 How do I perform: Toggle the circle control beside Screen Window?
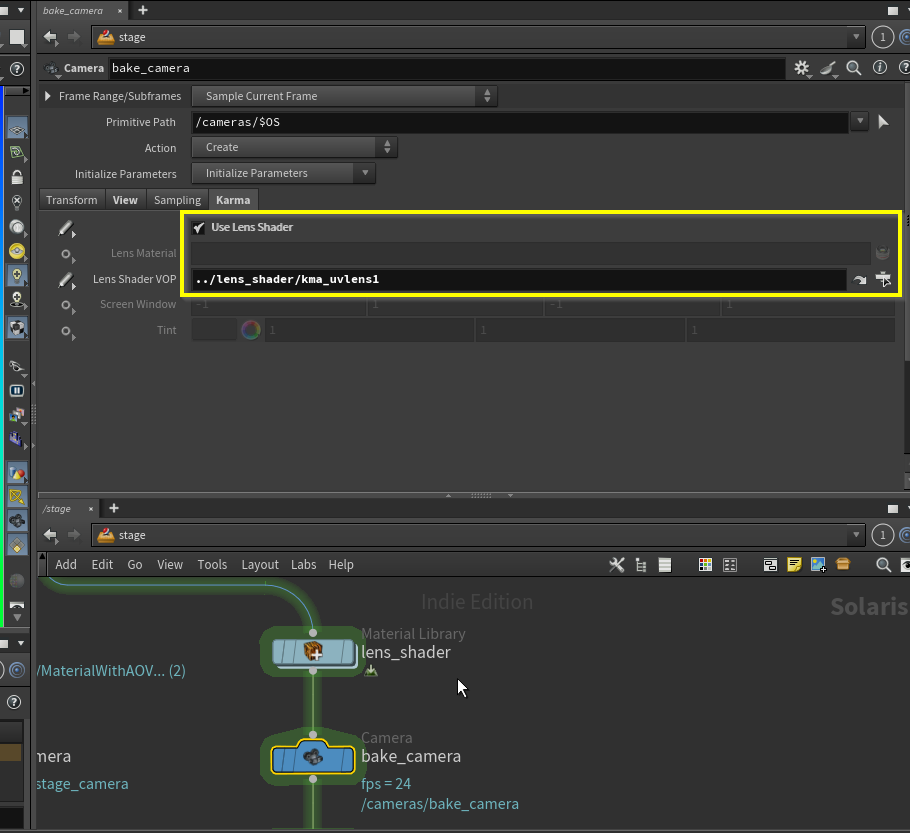67,305
